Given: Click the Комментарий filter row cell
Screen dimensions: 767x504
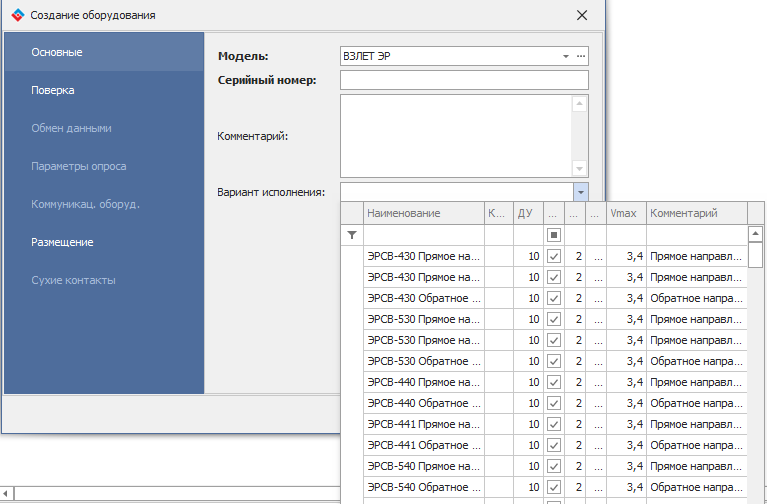Looking at the screenshot, I should pos(697,235).
